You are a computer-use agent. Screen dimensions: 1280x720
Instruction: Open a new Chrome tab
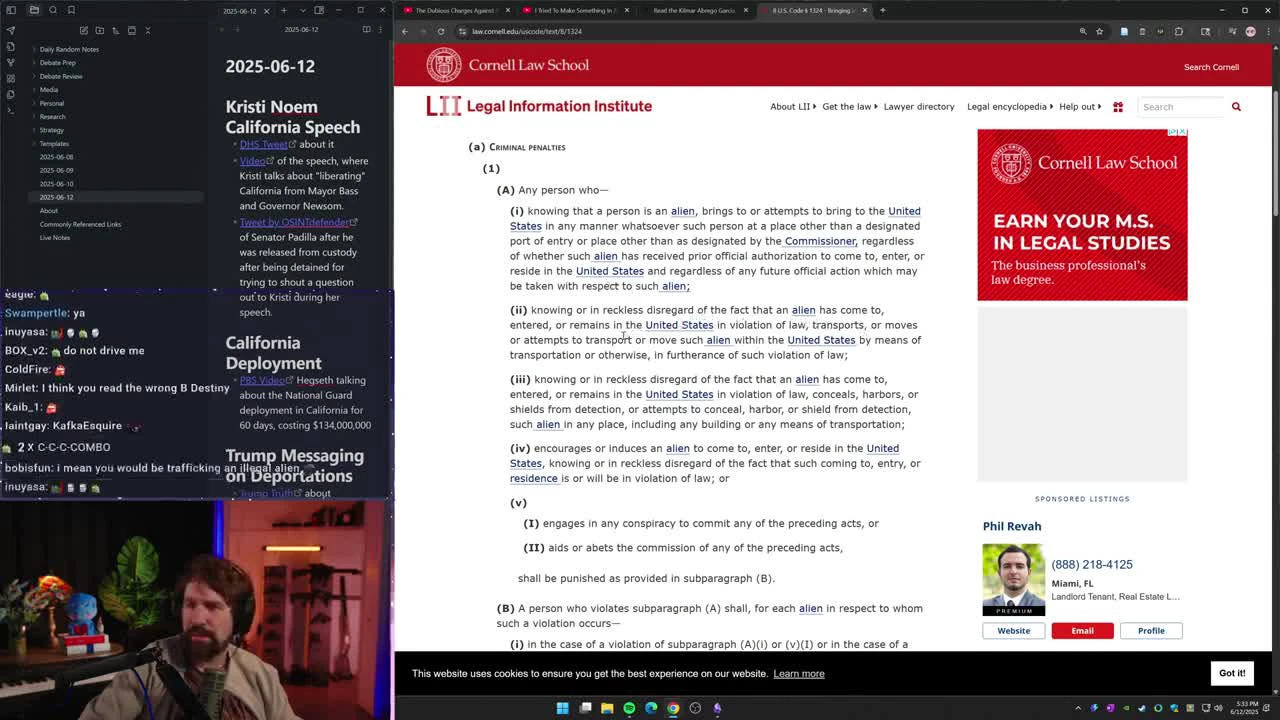[x=882, y=10]
